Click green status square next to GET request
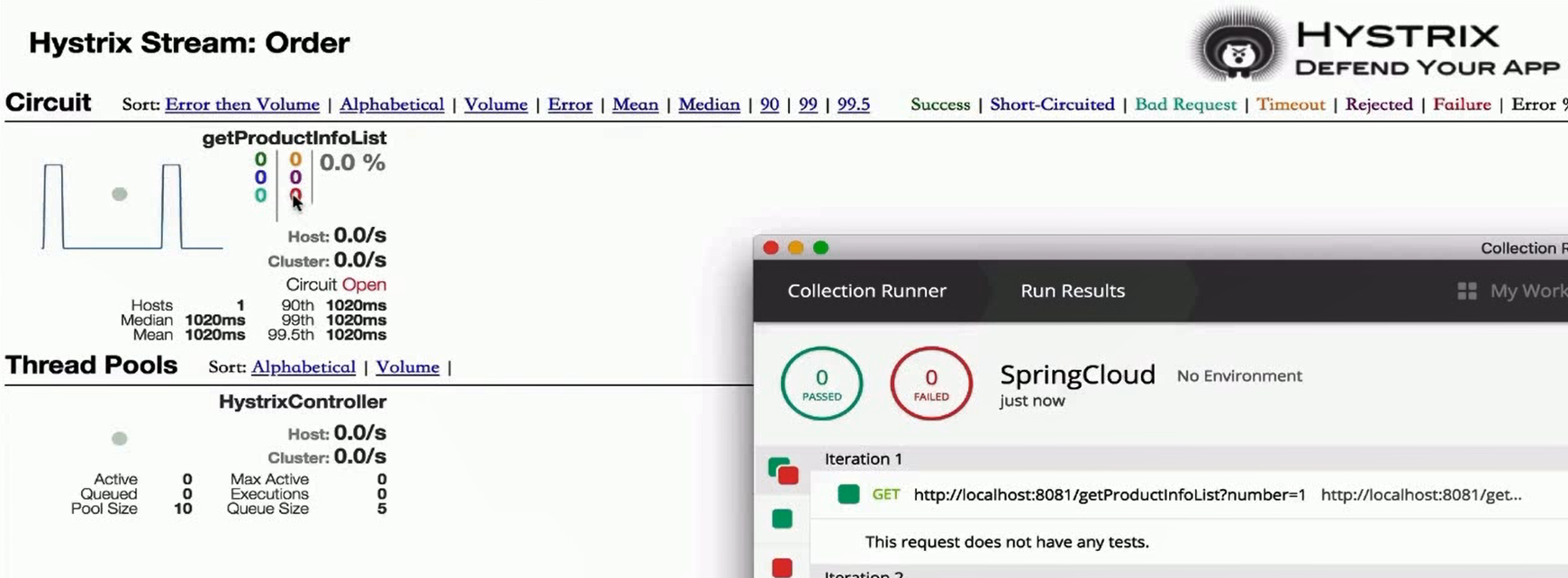1568x578 pixels. (848, 494)
